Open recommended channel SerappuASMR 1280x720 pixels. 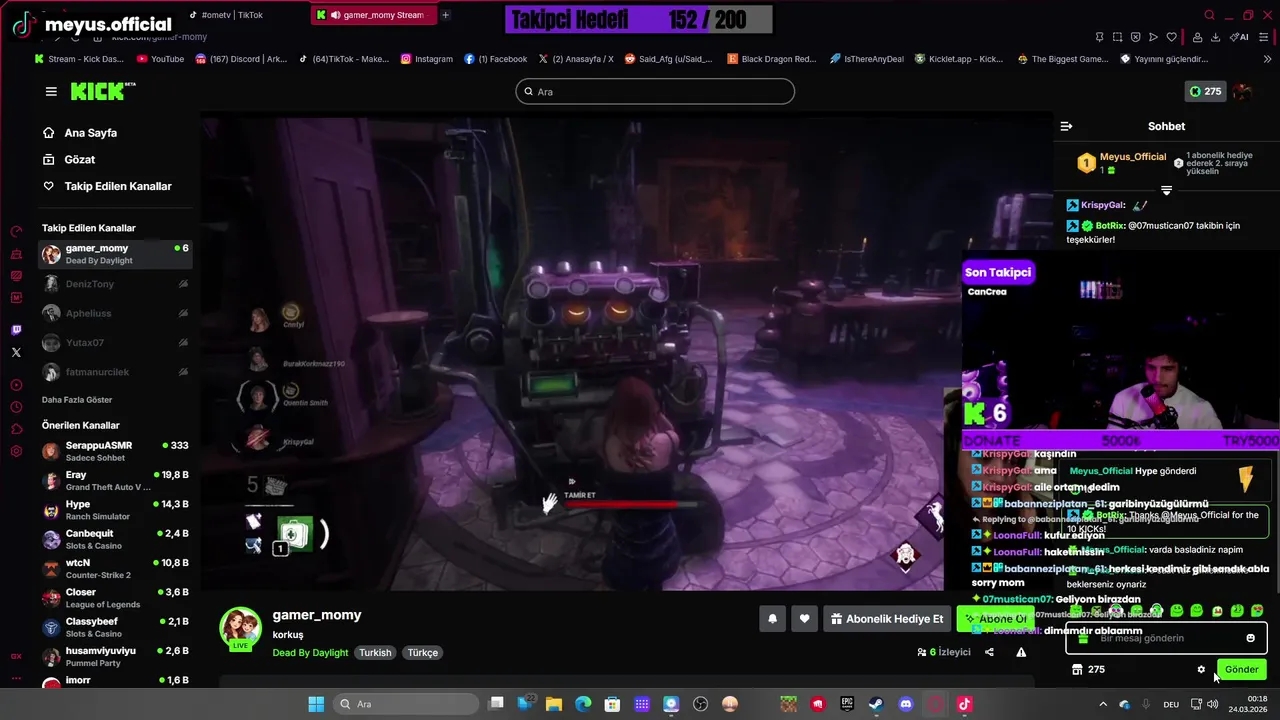click(x=115, y=451)
